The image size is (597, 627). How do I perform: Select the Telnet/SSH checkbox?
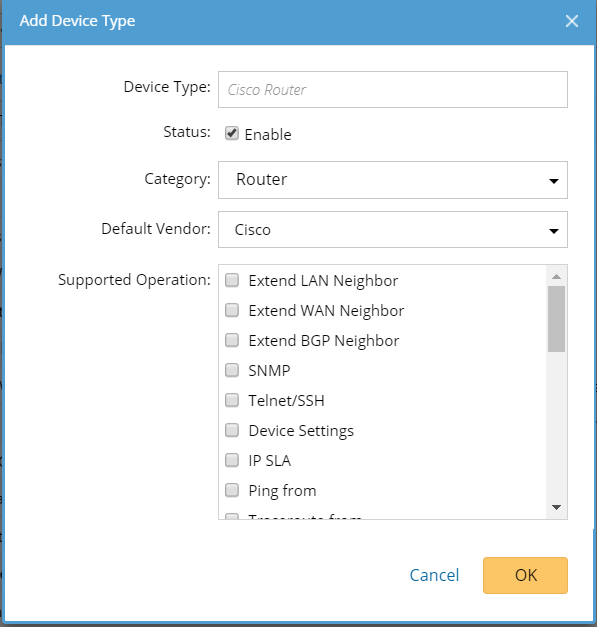tap(232, 400)
